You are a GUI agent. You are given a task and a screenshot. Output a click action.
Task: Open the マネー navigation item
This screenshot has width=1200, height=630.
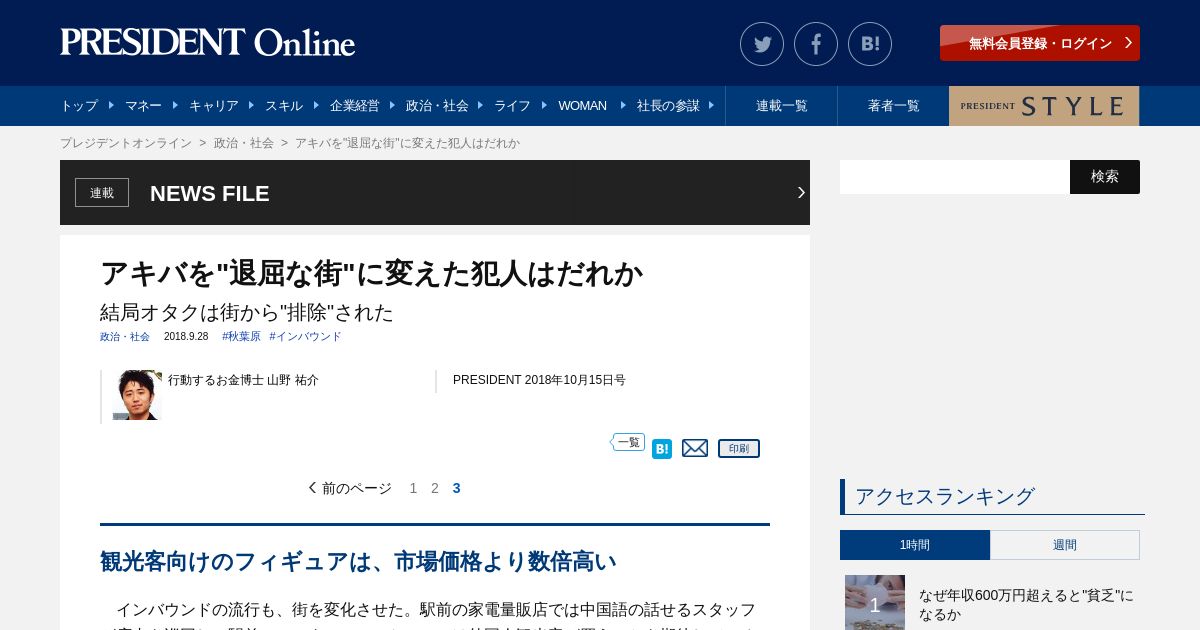click(x=143, y=106)
